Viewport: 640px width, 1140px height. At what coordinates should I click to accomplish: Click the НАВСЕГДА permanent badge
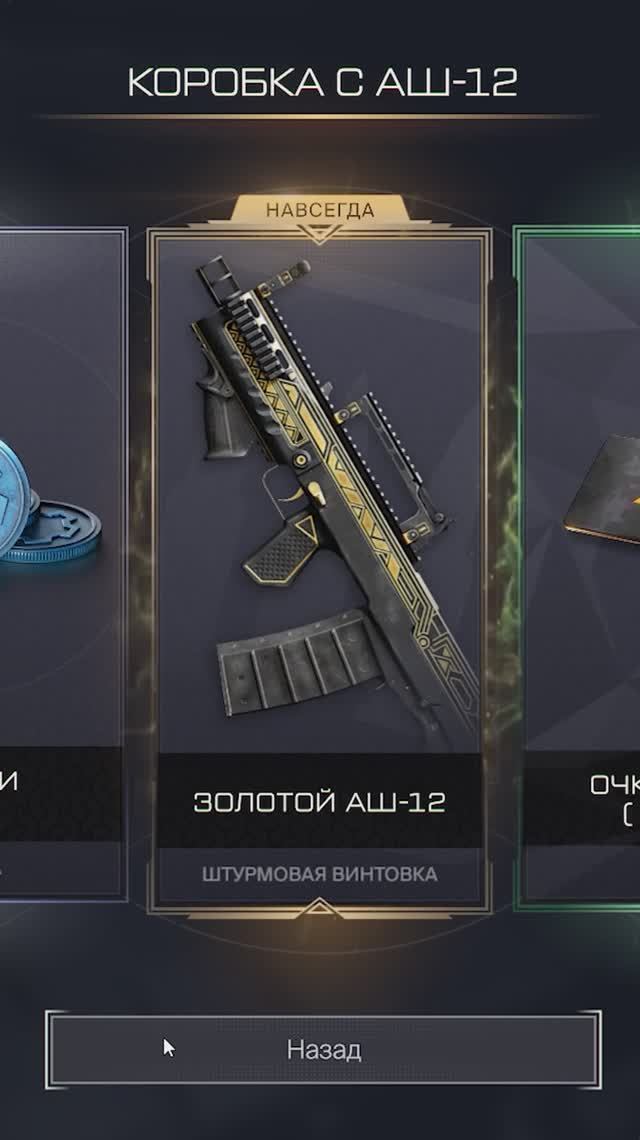click(320, 211)
